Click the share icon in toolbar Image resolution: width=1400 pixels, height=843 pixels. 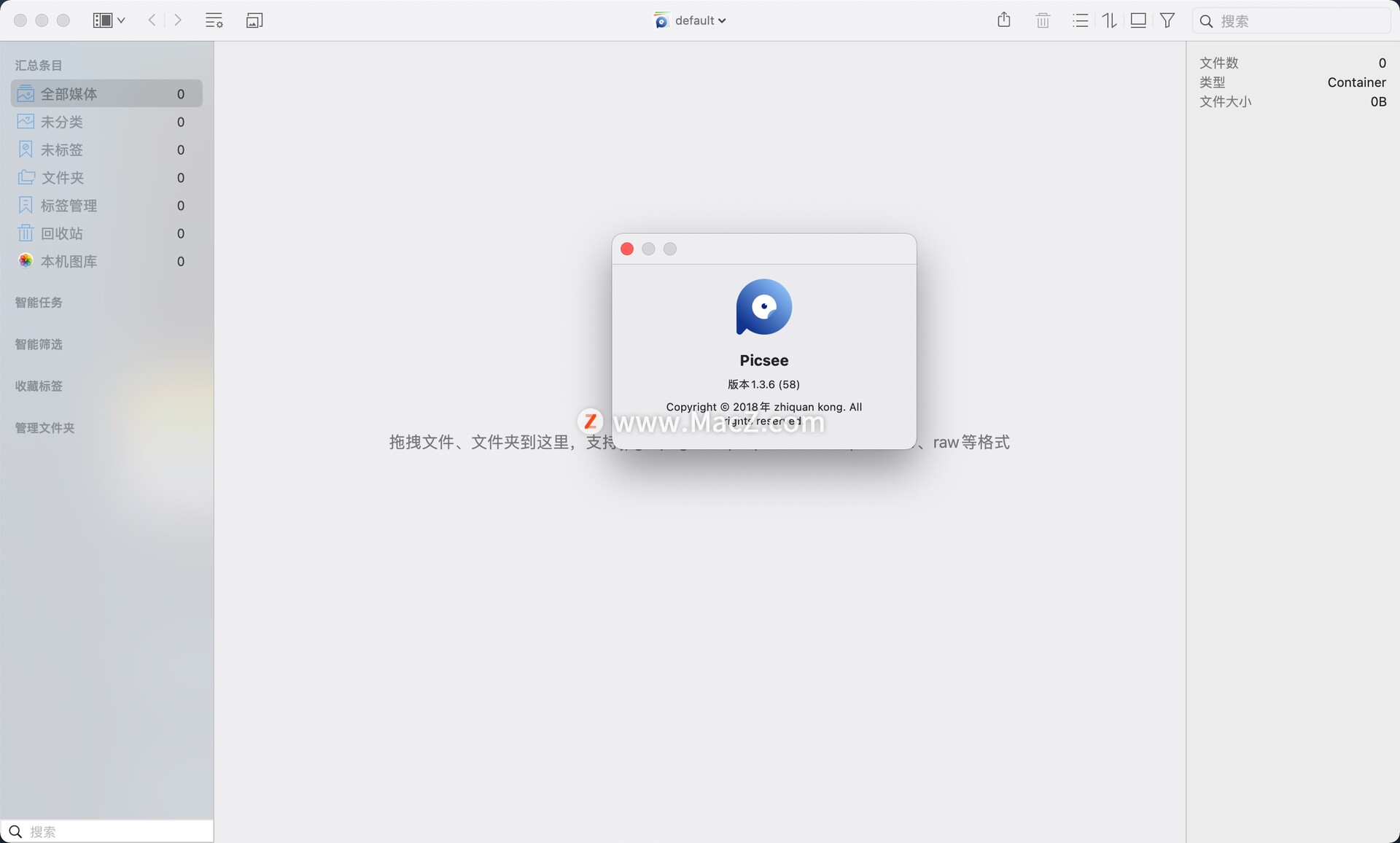pyautogui.click(x=1004, y=20)
